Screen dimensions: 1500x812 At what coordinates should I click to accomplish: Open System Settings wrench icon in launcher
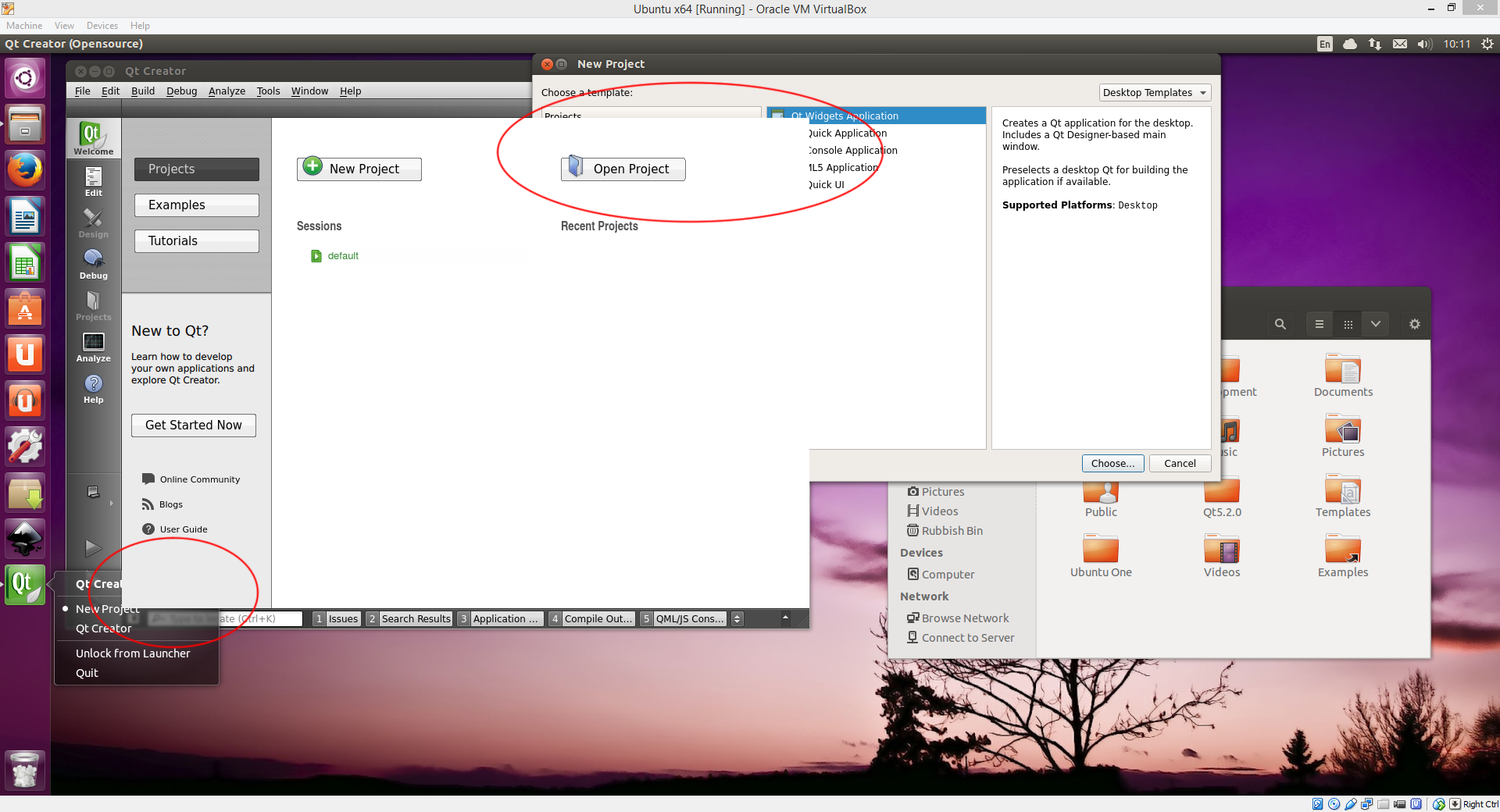[25, 447]
